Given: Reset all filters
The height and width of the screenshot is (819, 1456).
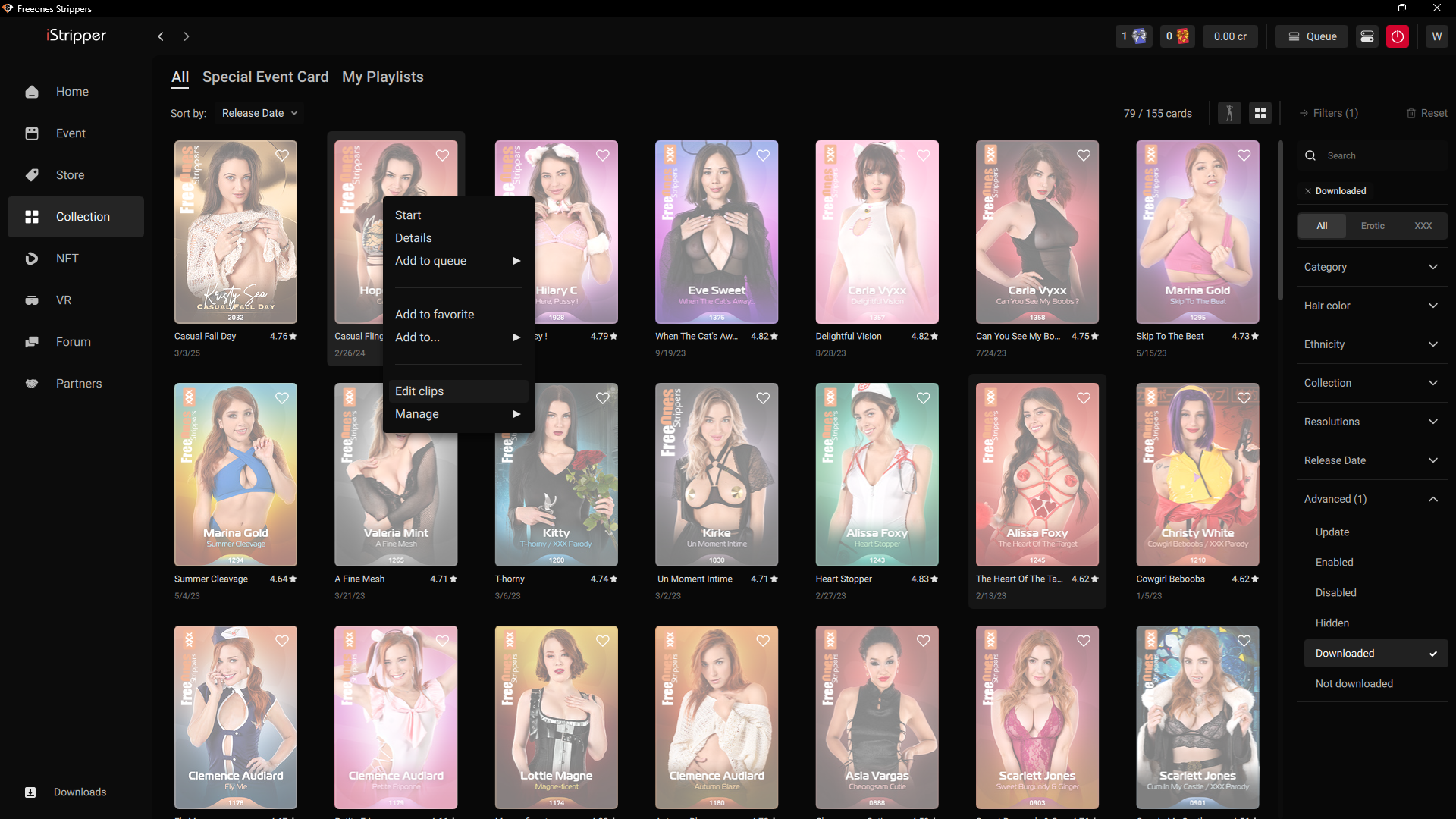Looking at the screenshot, I should (1426, 113).
